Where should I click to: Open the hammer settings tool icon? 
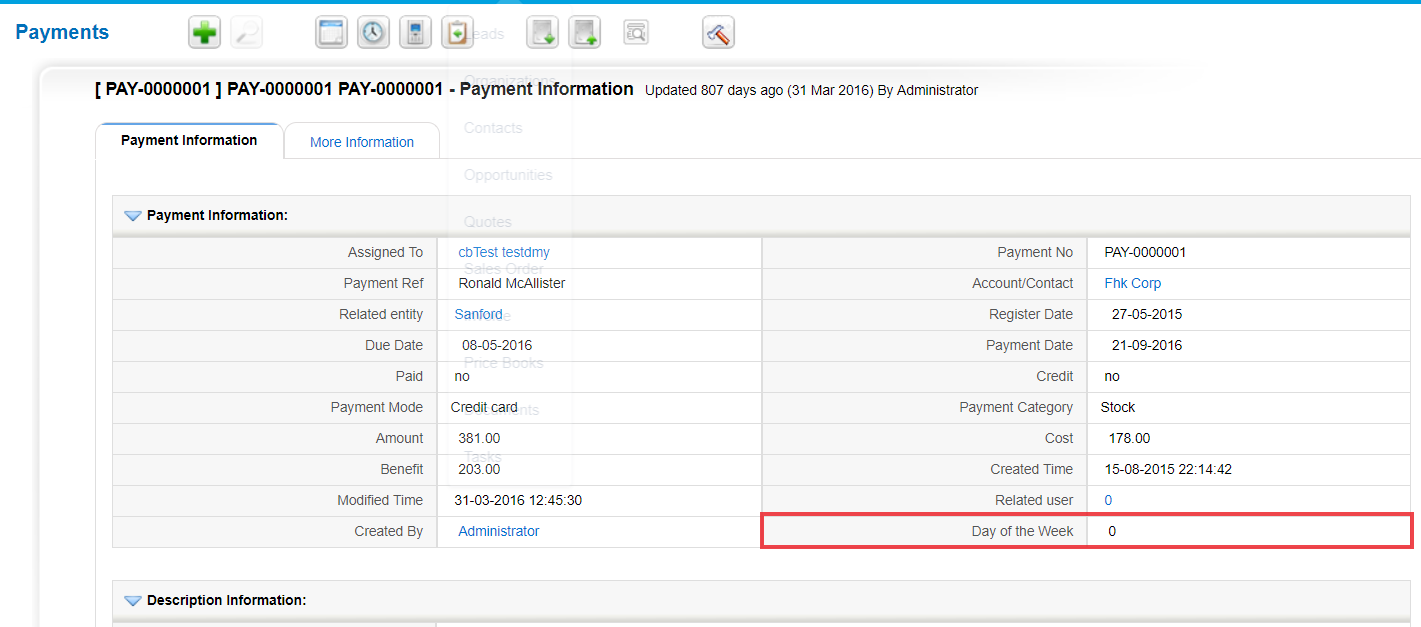718,33
